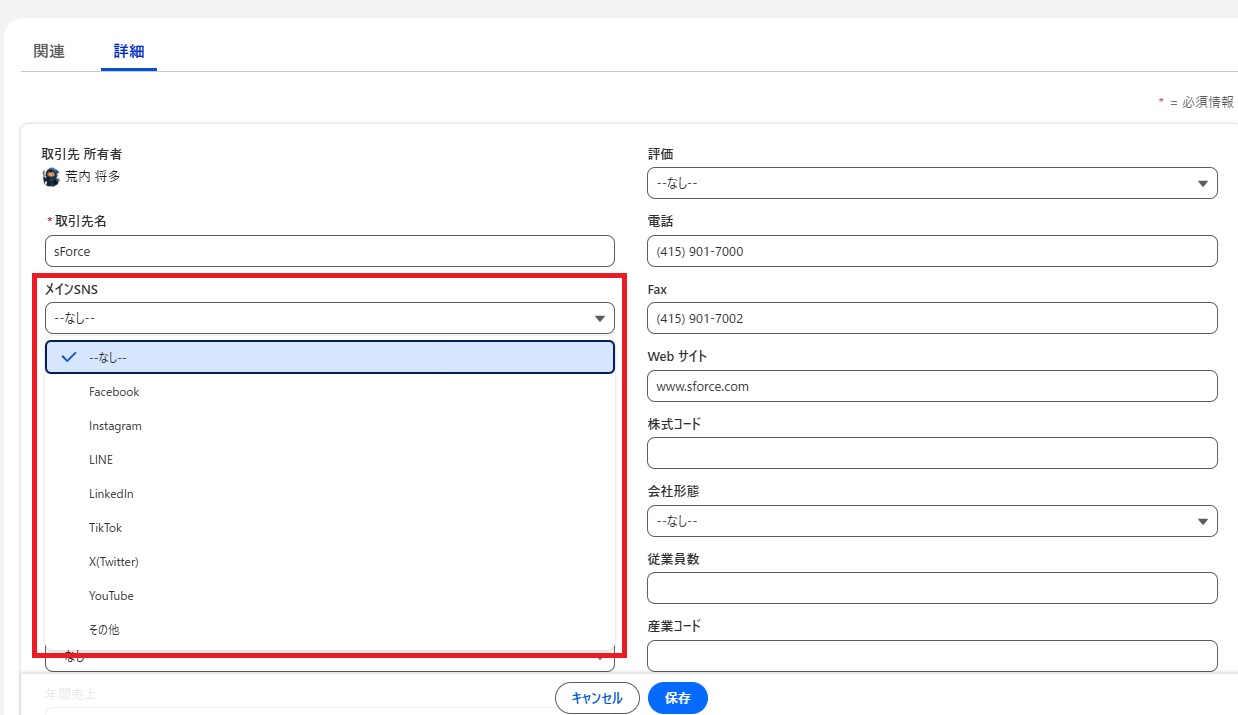Click the 取引先名 input field
This screenshot has height=715, width=1238.
click(329, 251)
